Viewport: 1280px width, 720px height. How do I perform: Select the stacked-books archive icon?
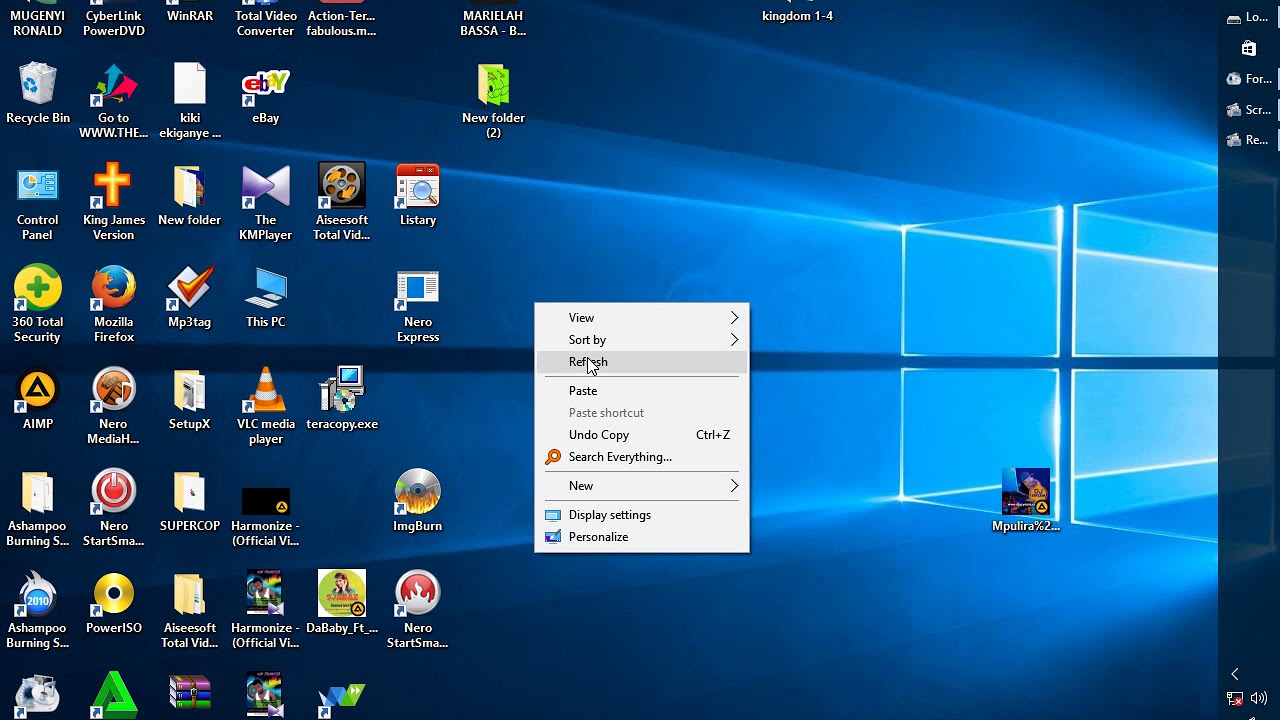189,695
